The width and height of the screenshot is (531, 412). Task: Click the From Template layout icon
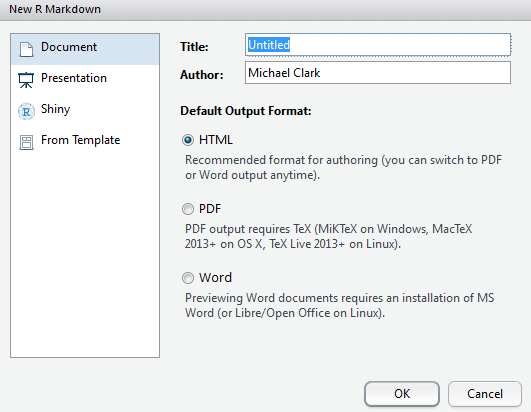(26, 142)
